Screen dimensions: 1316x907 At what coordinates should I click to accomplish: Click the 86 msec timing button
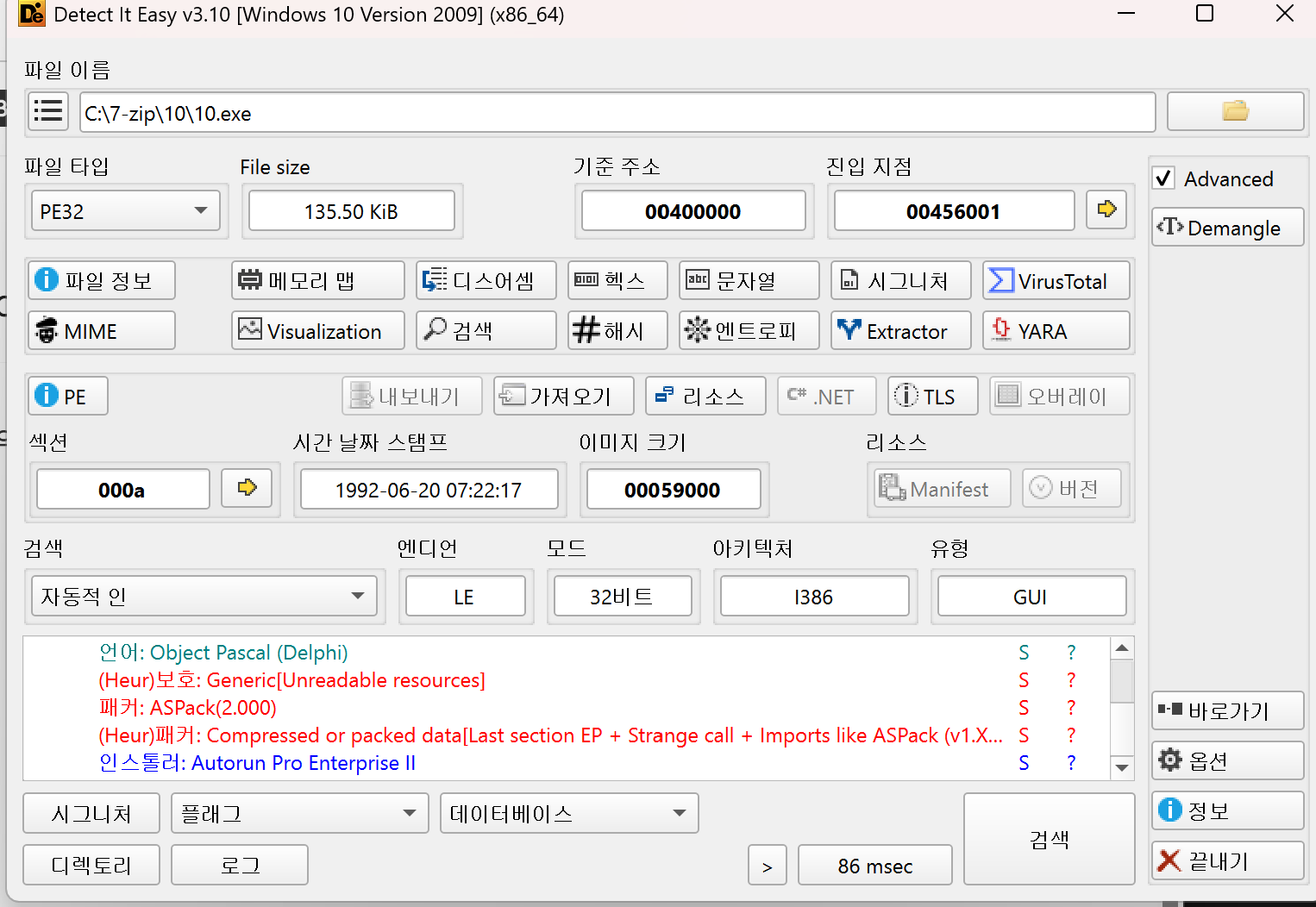(x=875, y=866)
